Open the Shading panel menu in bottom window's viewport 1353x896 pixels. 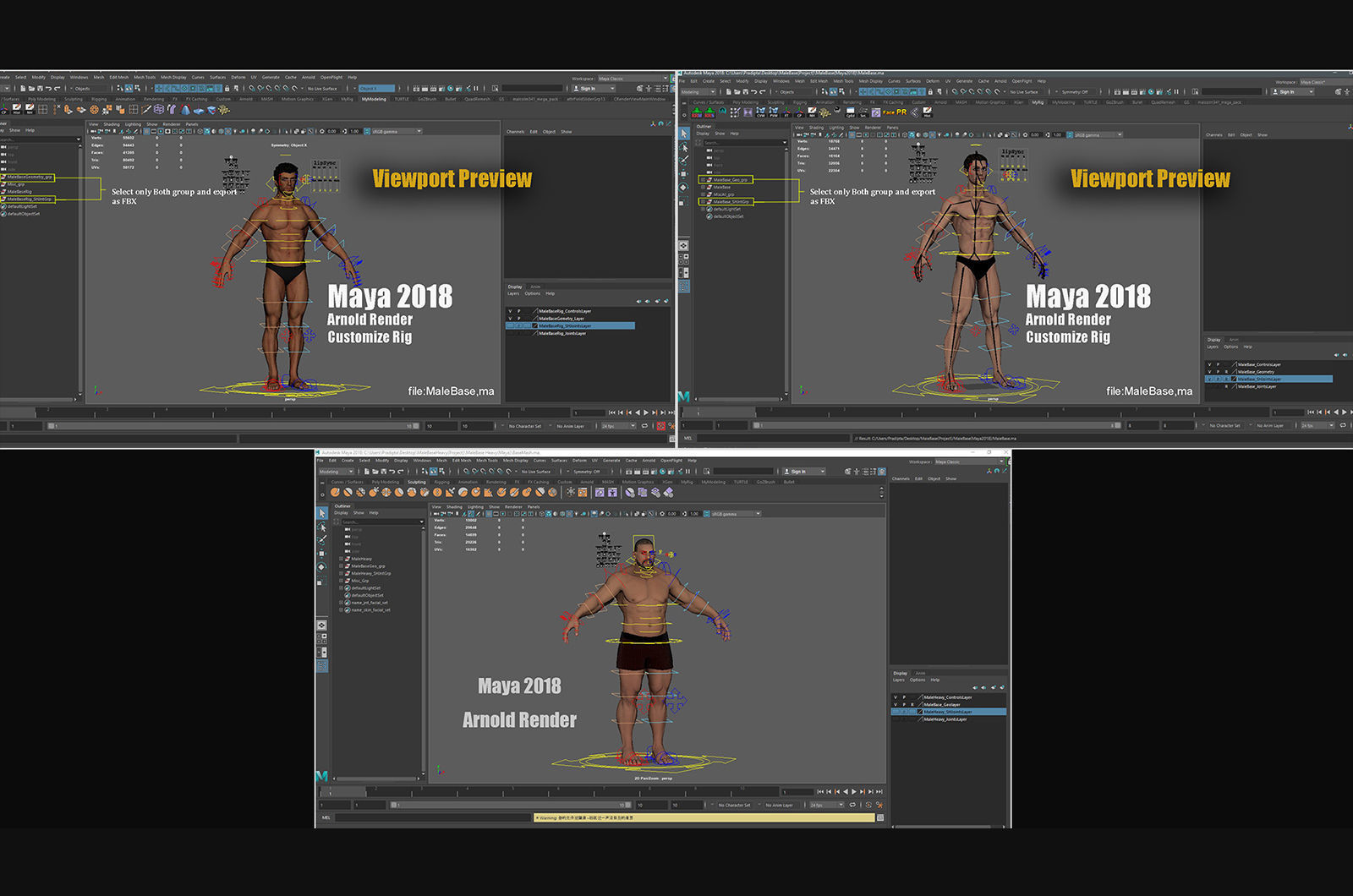tap(454, 507)
